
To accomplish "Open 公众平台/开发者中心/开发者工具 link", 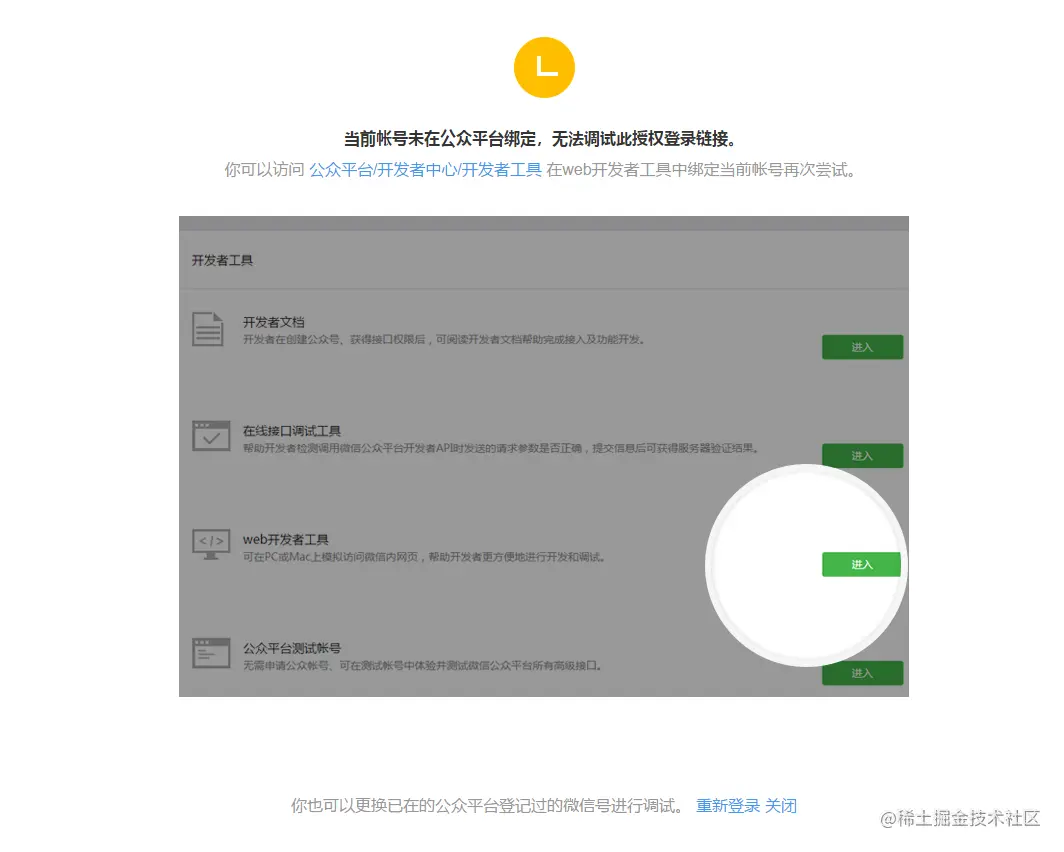I will click(x=425, y=170).
